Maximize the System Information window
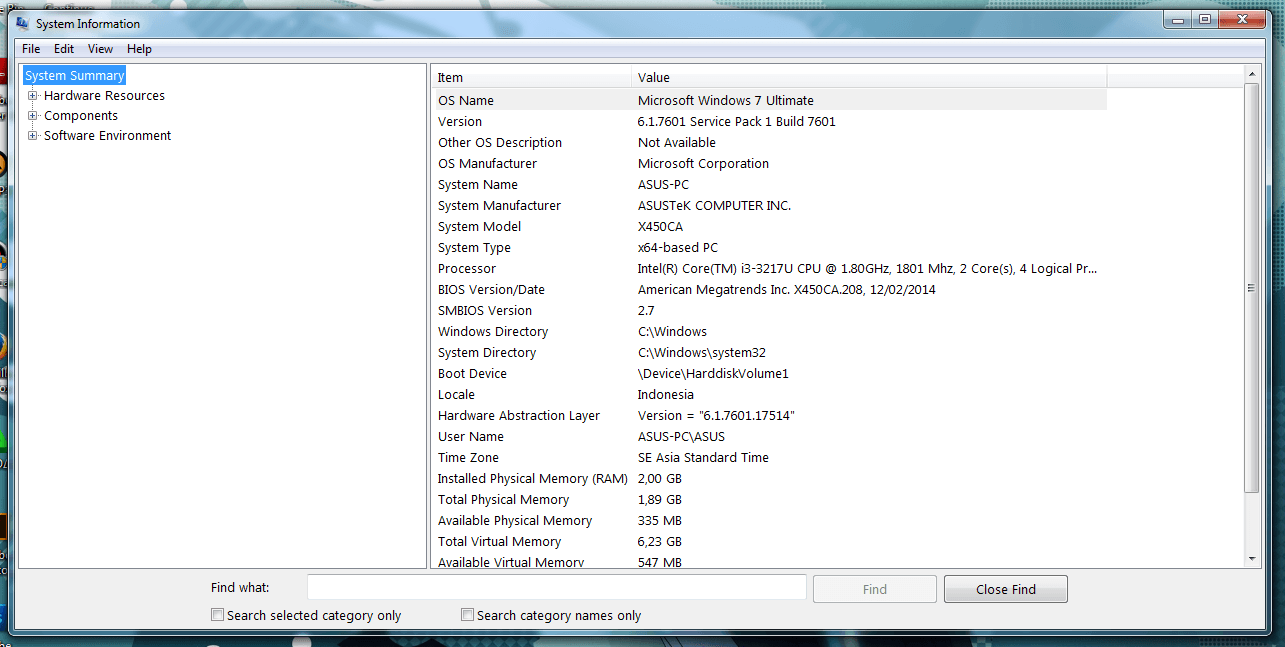This screenshot has width=1285, height=647. click(1204, 19)
